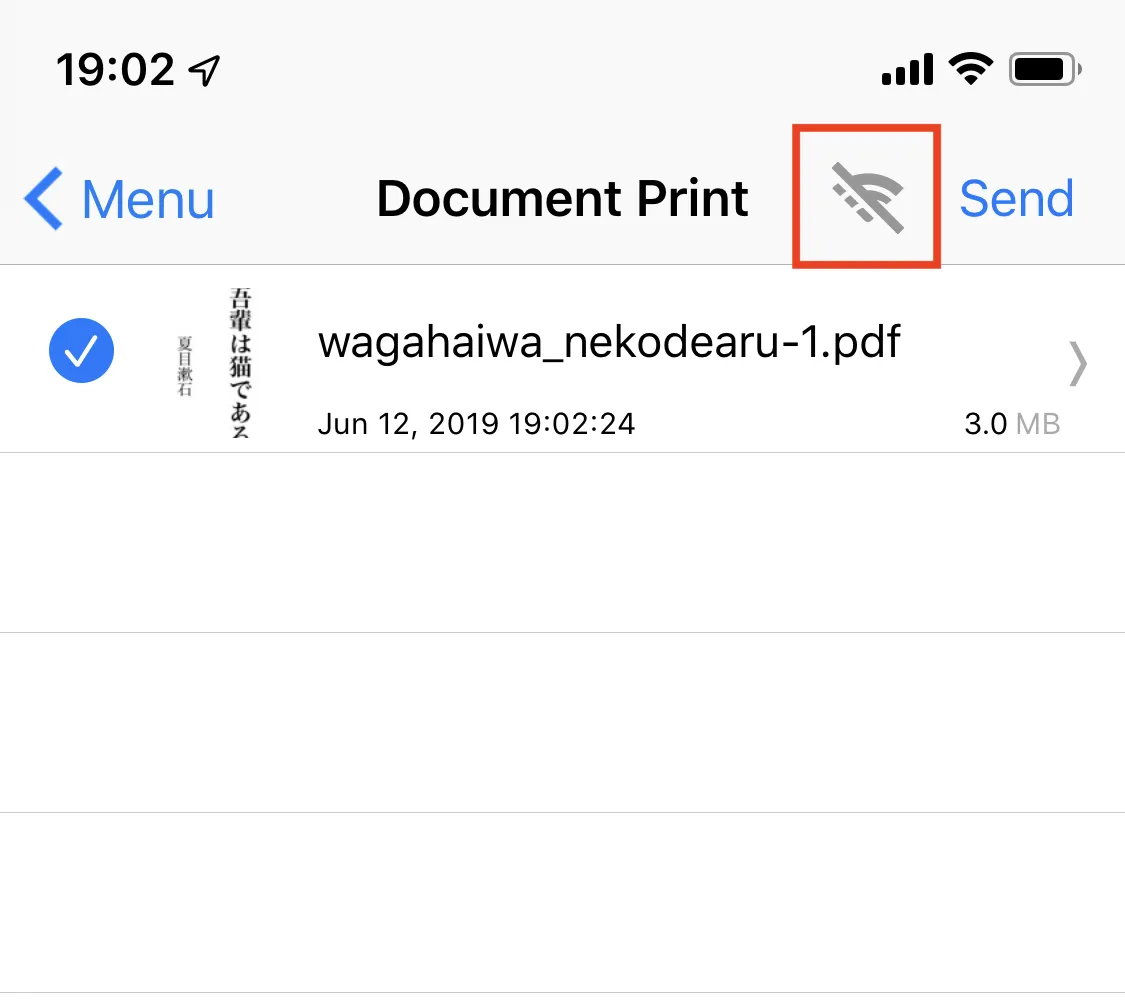
Task: Go back to Menu
Action: (x=147, y=199)
